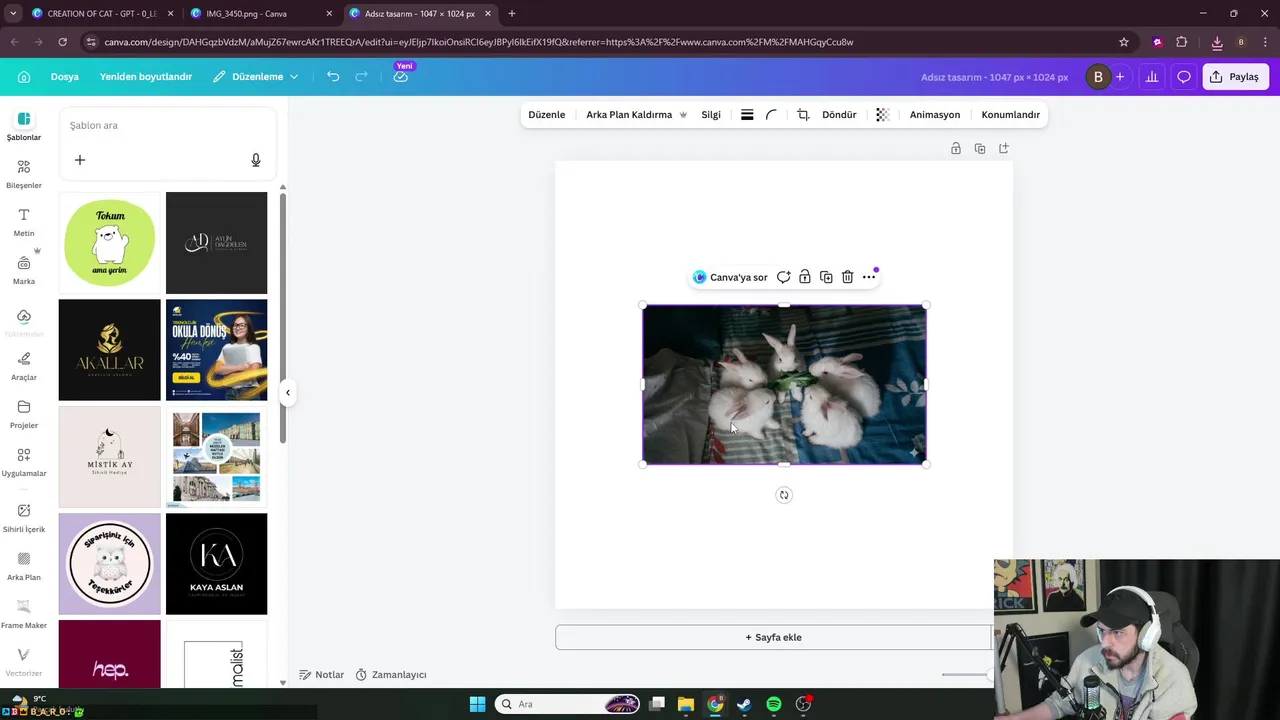Open the Dosya menu
Screen dimensions: 1280x720
pyautogui.click(x=65, y=77)
